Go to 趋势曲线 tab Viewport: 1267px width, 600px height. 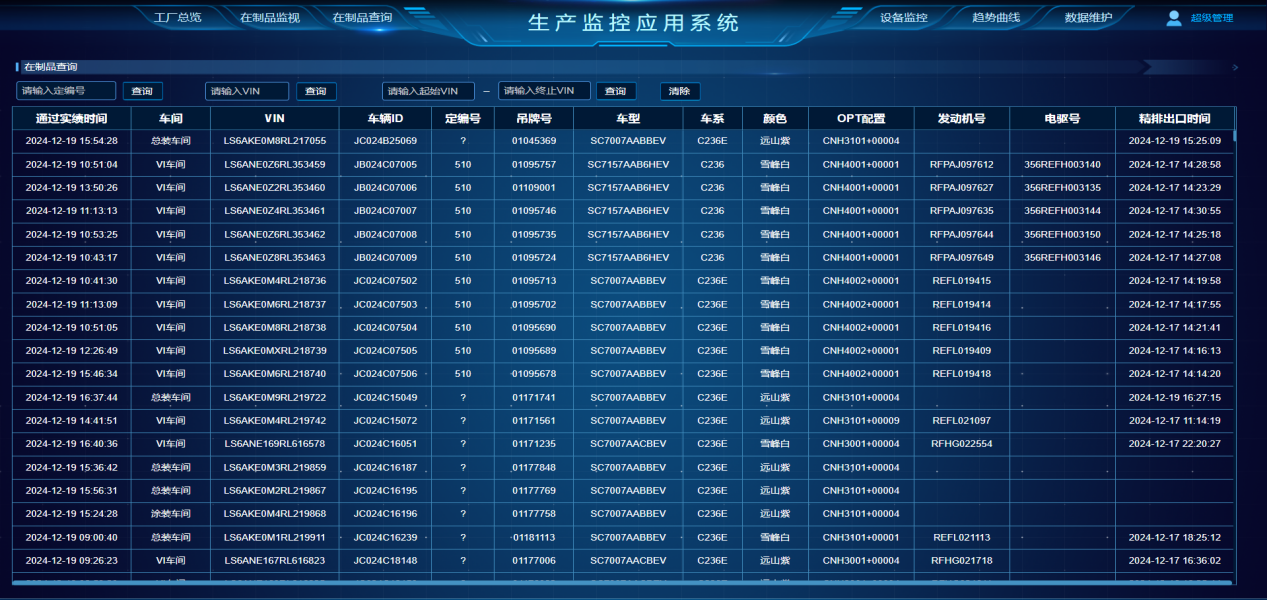coord(995,17)
